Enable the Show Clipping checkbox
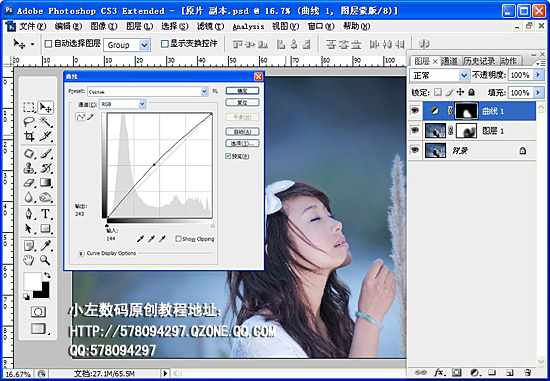The image size is (550, 381). [178, 239]
